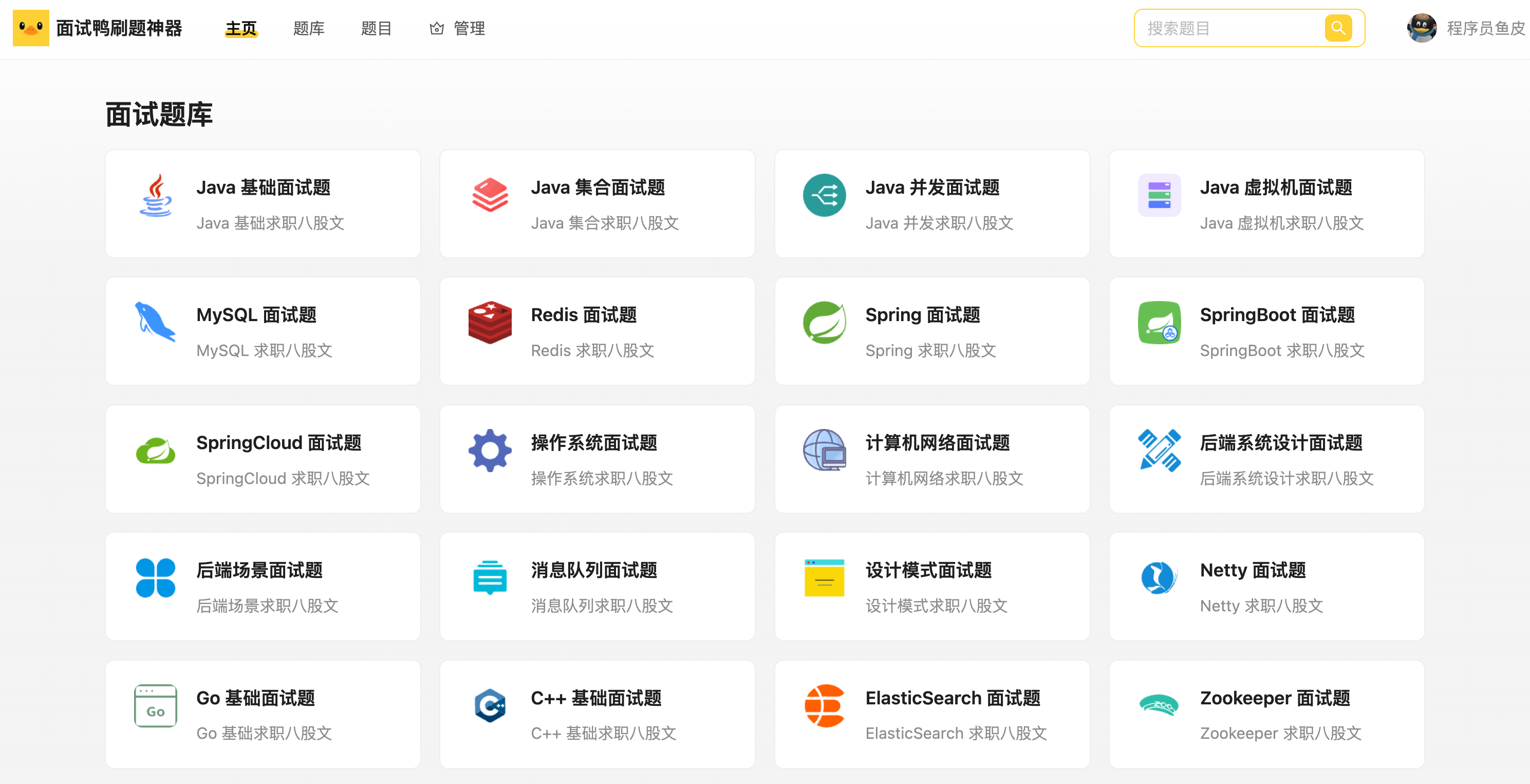
Task: Open the 设计模式面试题 card title
Action: pos(928,570)
